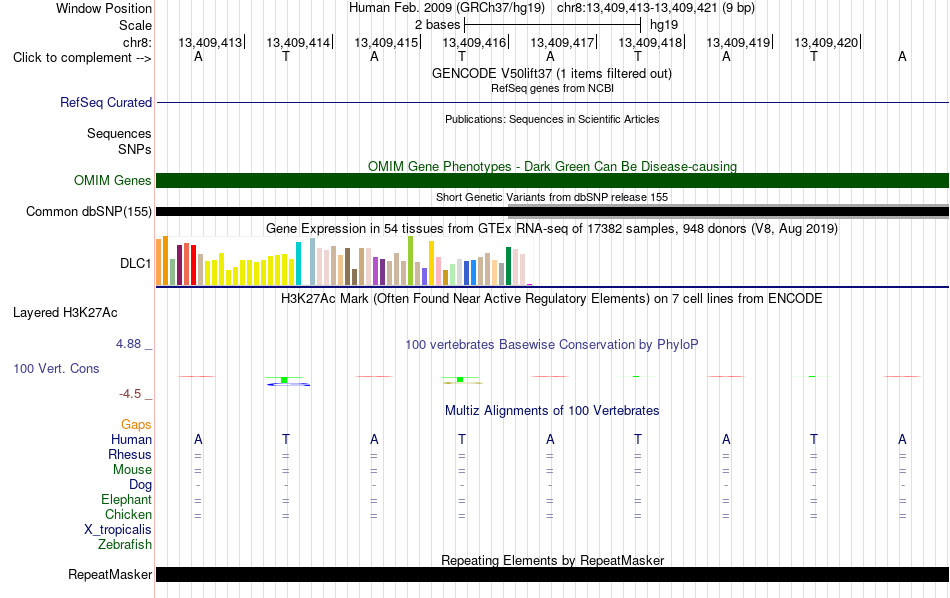Viewport: 950px width, 598px height.
Task: Click the orange 'Gaps' row label
Action: coord(136,424)
